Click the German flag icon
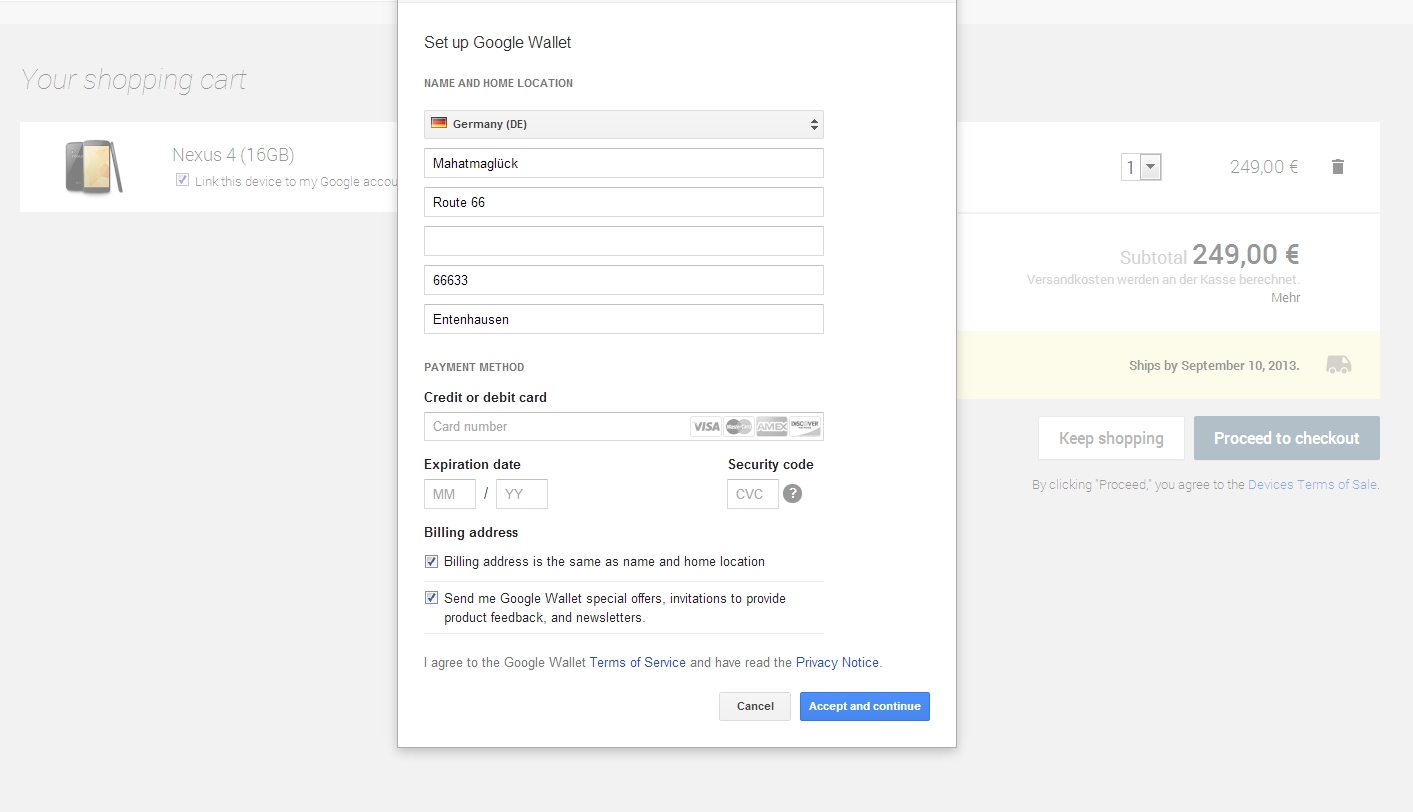1413x812 pixels. pos(439,124)
